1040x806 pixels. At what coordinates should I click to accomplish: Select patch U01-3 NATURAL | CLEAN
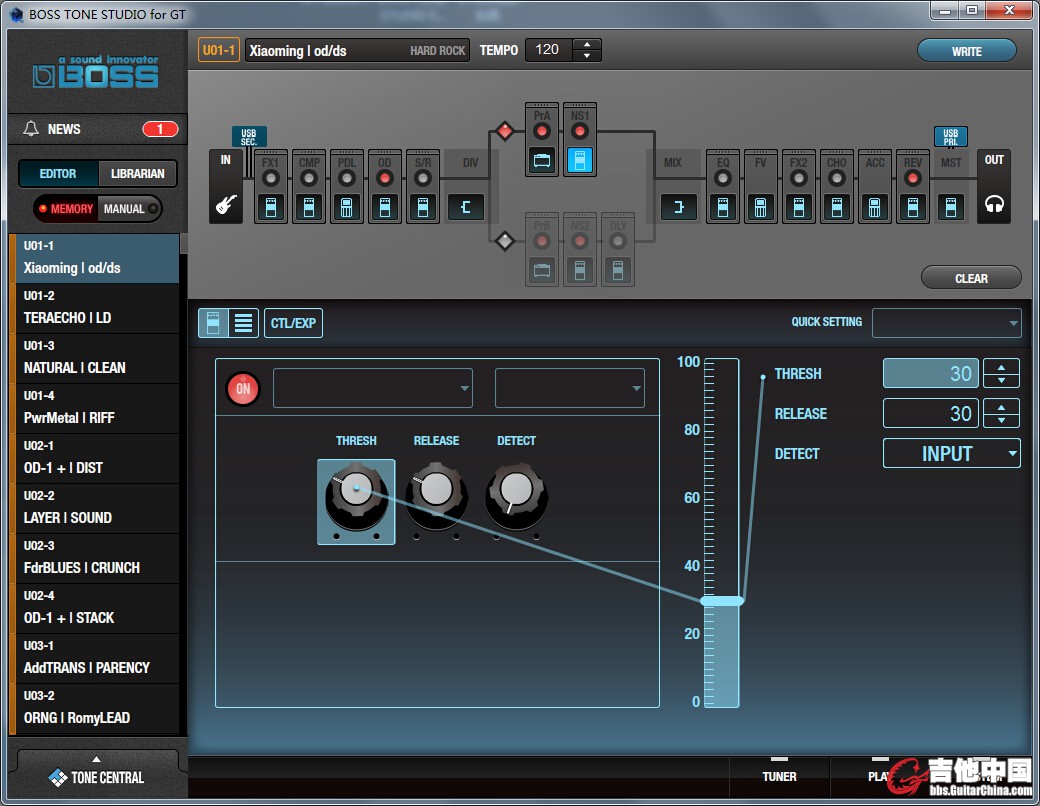(97, 359)
